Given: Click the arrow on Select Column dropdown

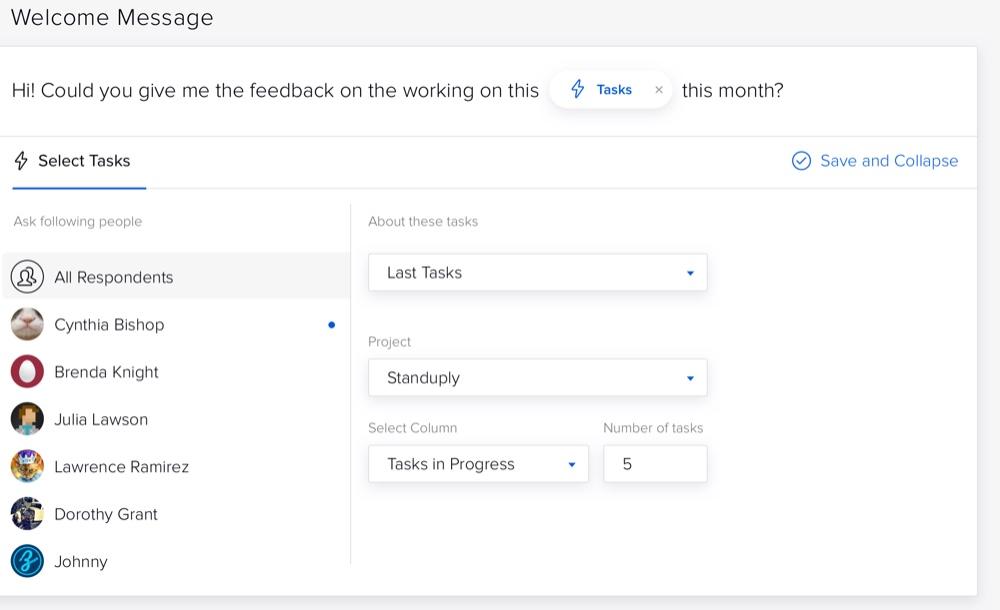Looking at the screenshot, I should tap(571, 465).
